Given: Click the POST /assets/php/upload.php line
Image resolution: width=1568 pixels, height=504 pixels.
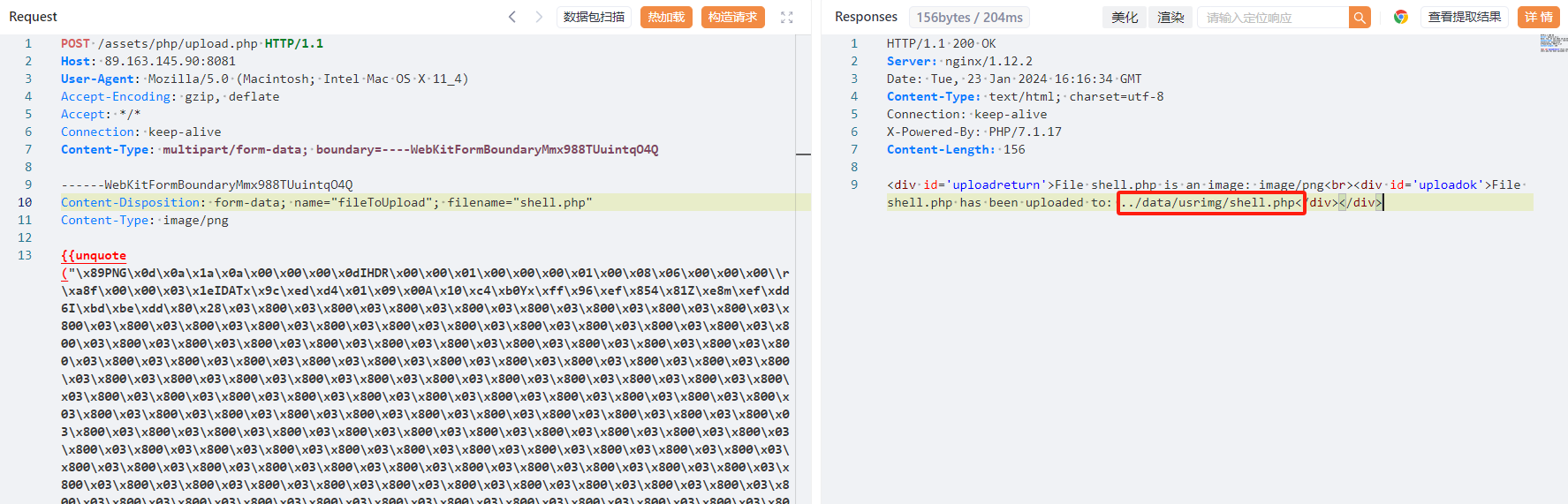Looking at the screenshot, I should click(192, 43).
